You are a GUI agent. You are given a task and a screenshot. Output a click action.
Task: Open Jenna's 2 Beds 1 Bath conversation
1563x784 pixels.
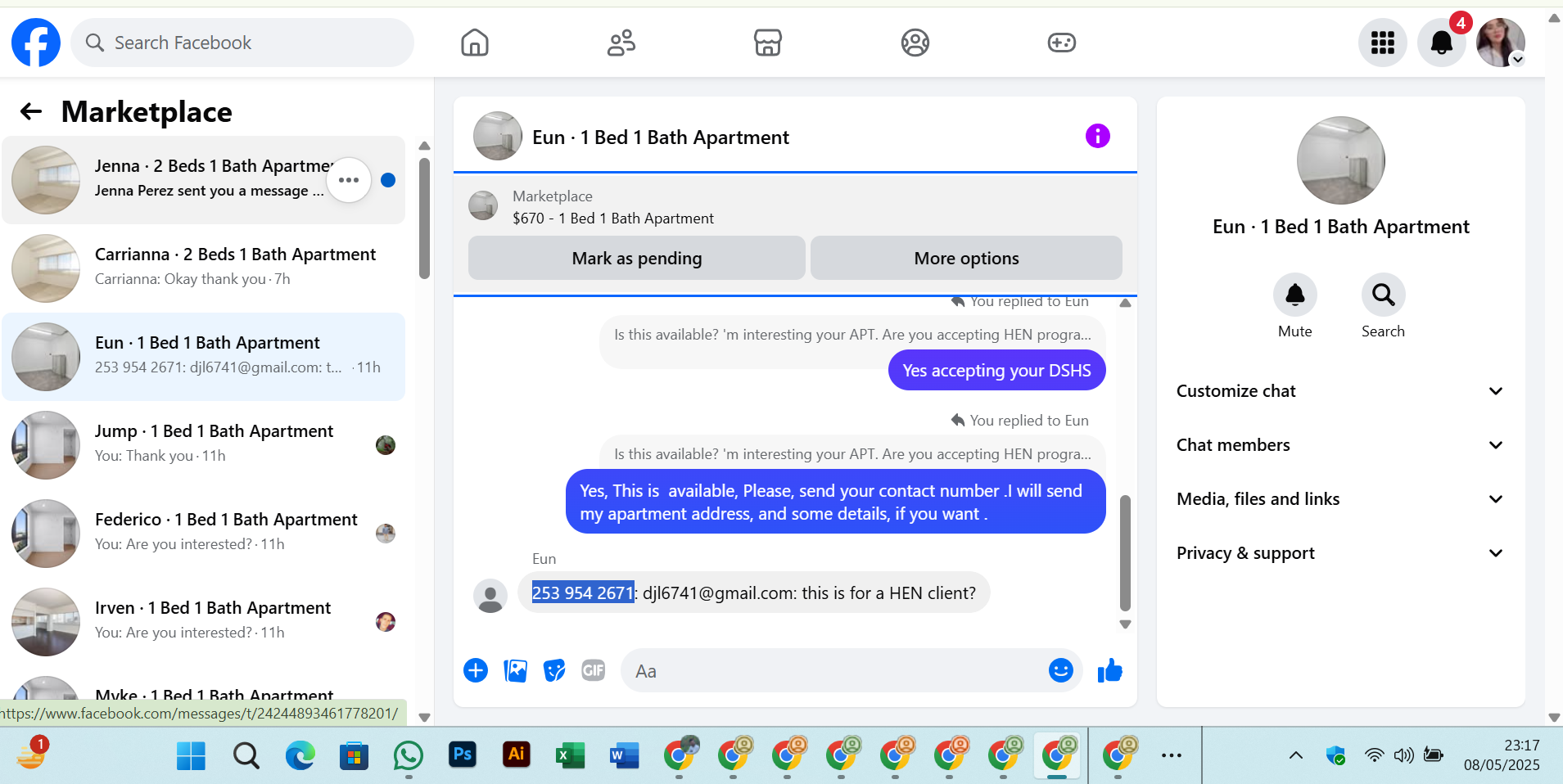(x=203, y=180)
